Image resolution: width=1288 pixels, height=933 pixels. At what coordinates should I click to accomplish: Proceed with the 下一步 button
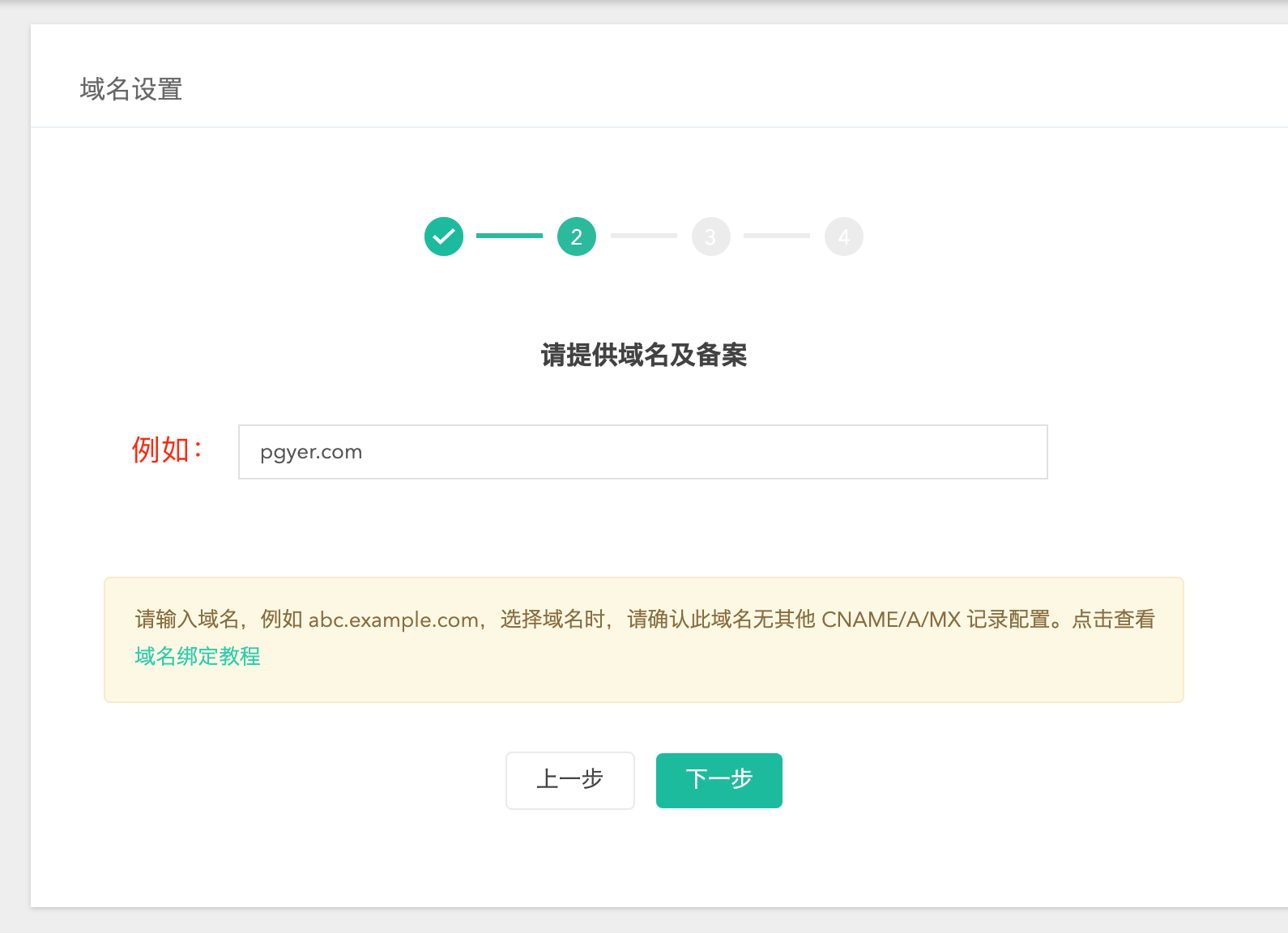719,781
